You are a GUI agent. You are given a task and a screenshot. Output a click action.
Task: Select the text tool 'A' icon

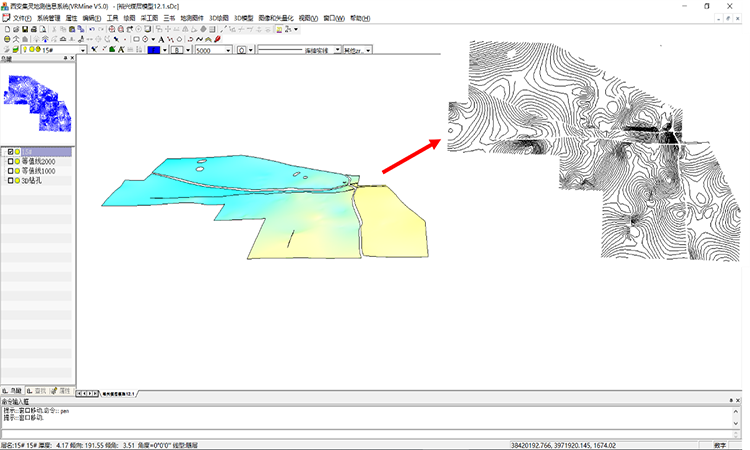(162, 39)
